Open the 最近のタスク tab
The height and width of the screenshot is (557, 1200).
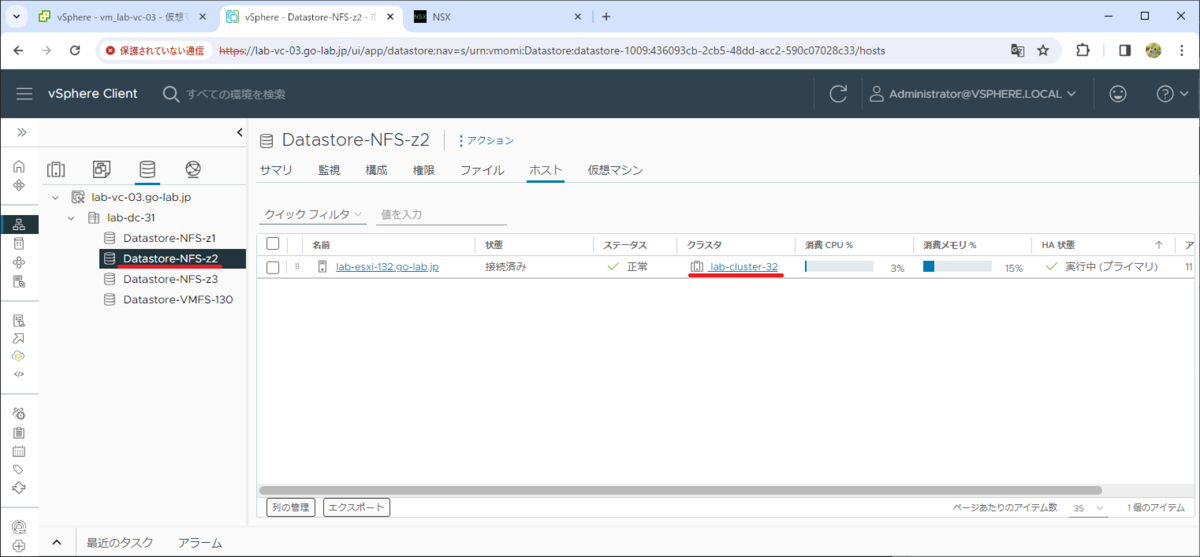coord(120,543)
